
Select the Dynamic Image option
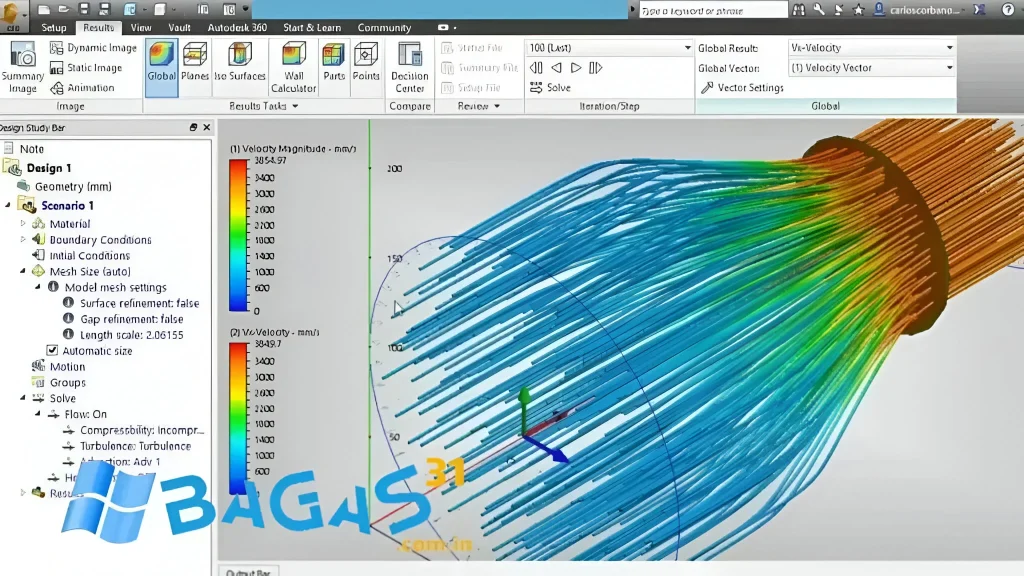click(x=93, y=48)
